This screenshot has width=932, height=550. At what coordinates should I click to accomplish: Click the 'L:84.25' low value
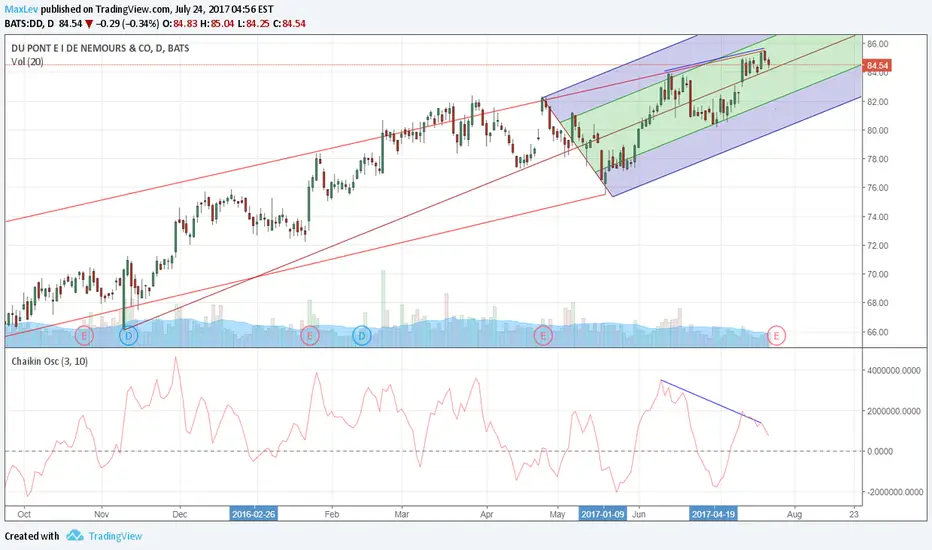tap(253, 24)
